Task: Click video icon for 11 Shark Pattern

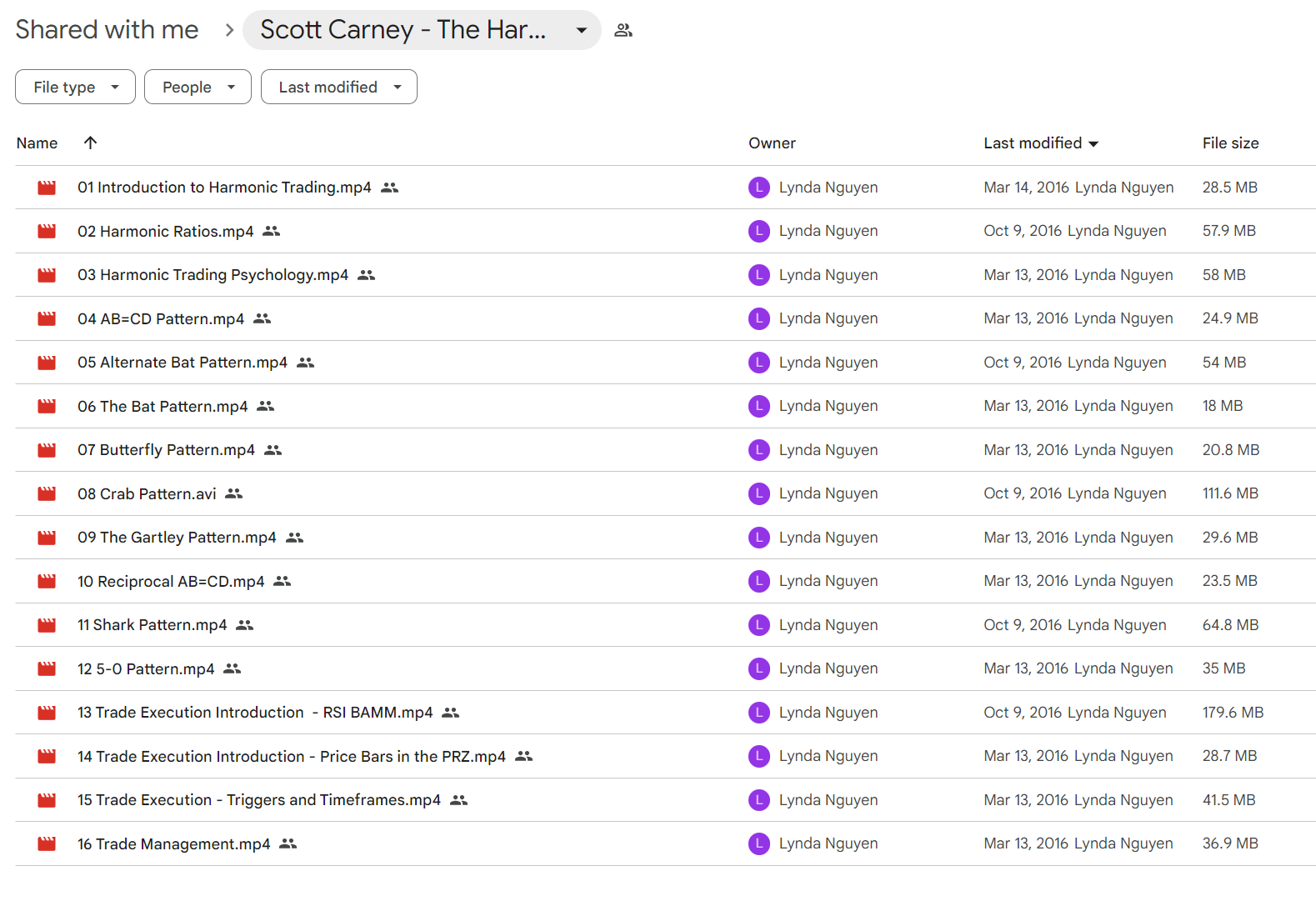Action: [47, 625]
